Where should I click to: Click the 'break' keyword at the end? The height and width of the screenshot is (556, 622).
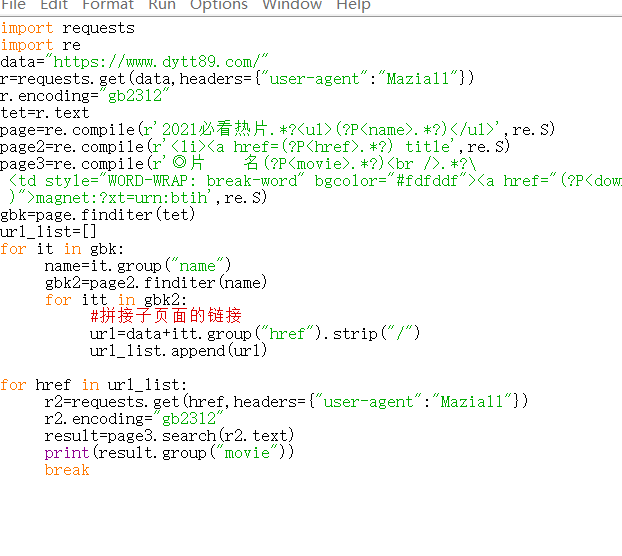click(67, 470)
